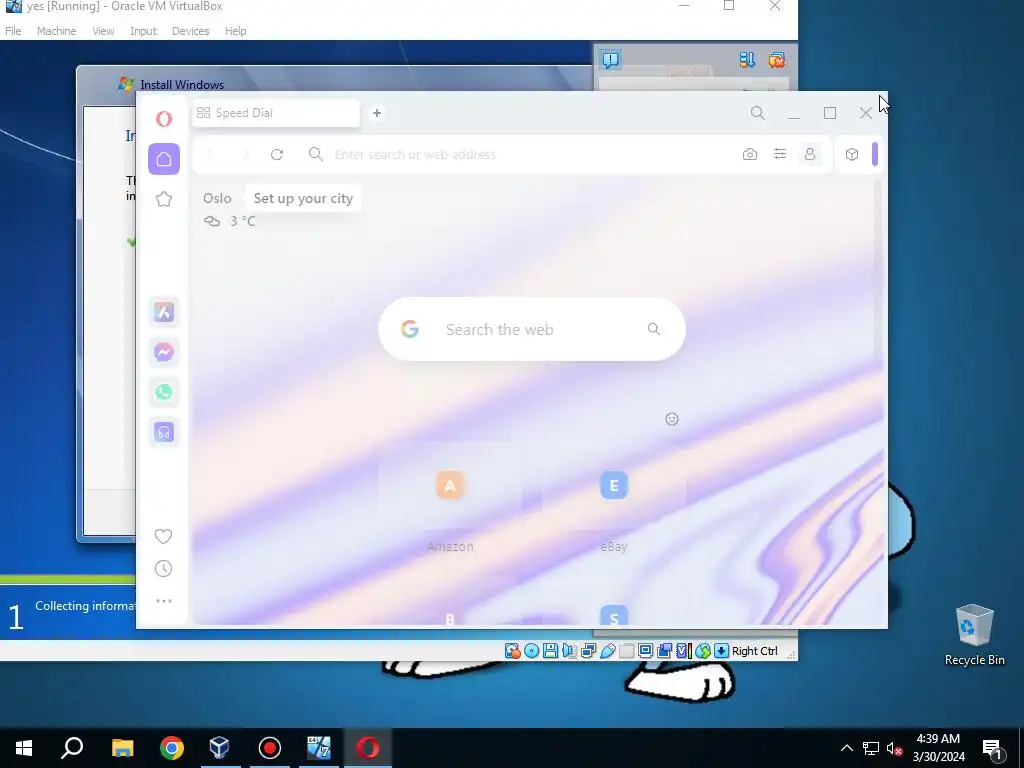Open Recycle Bin on desktop

tap(974, 634)
